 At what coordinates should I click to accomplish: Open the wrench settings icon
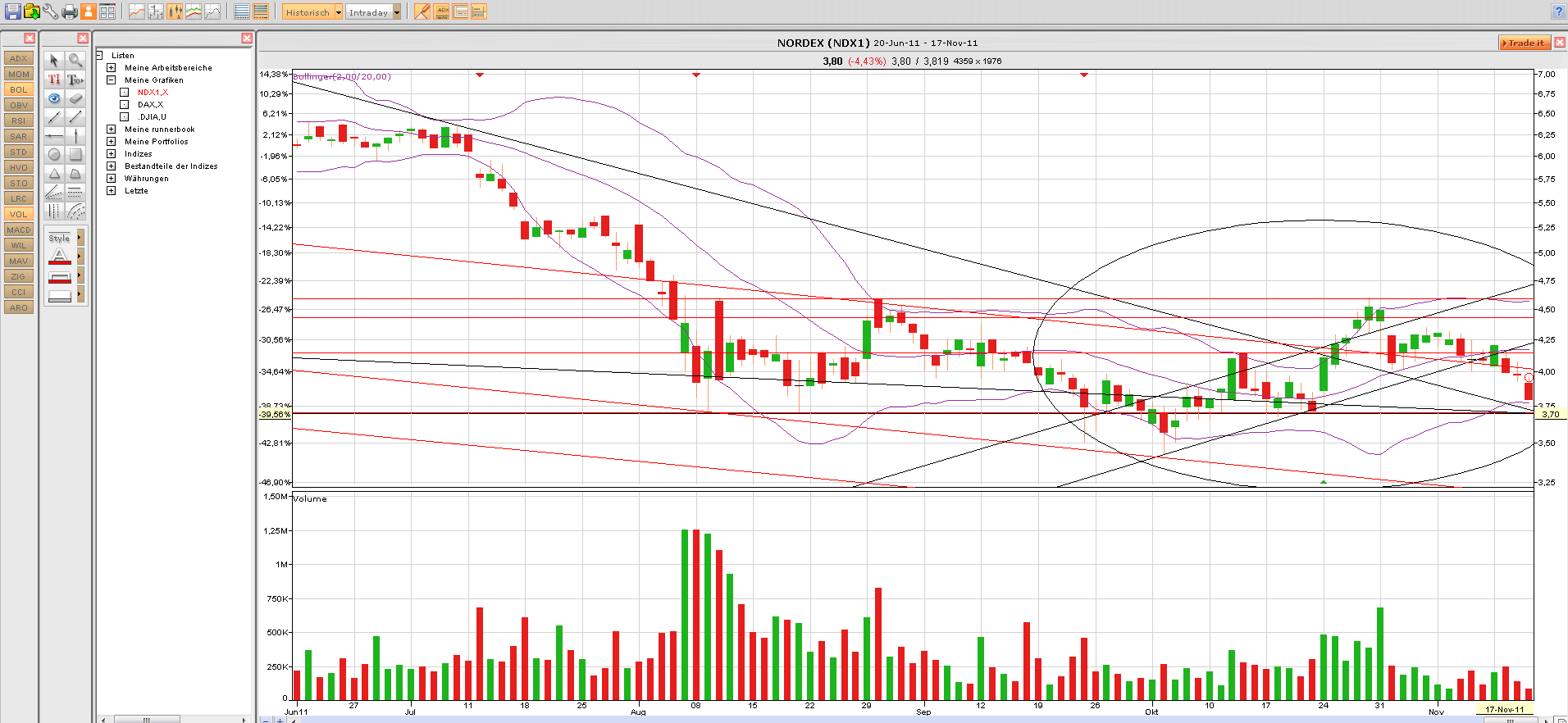51,11
